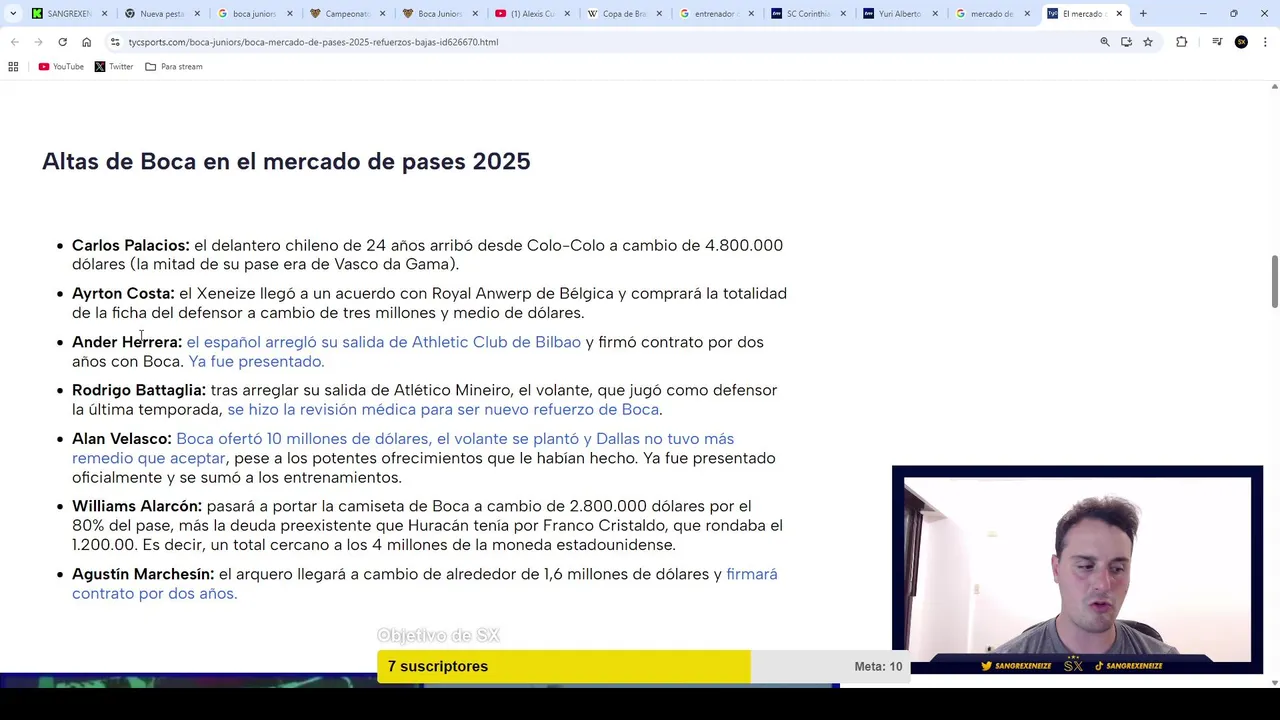Close the active El mercado tab
The height and width of the screenshot is (720, 1280).
1119,14
